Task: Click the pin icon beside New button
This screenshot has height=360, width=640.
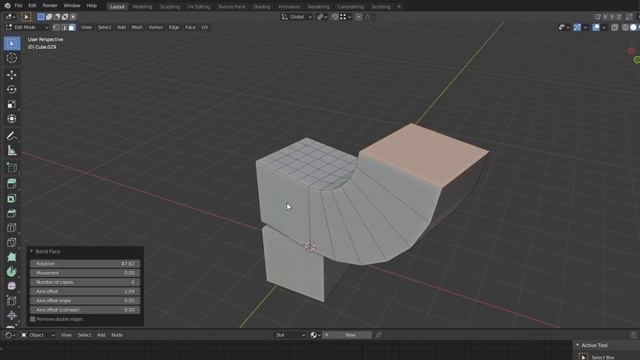Action: pos(379,335)
